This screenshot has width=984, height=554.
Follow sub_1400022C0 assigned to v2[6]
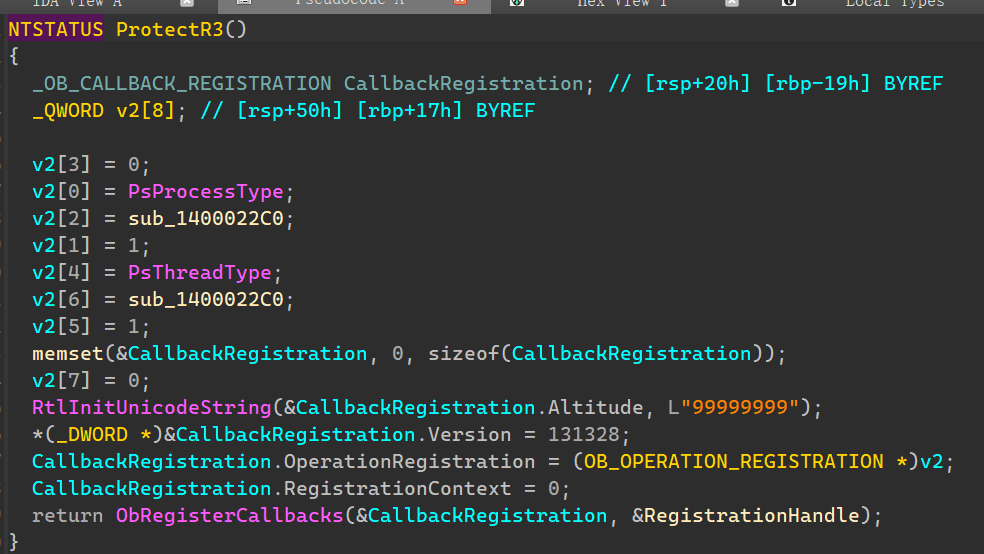[205, 299]
